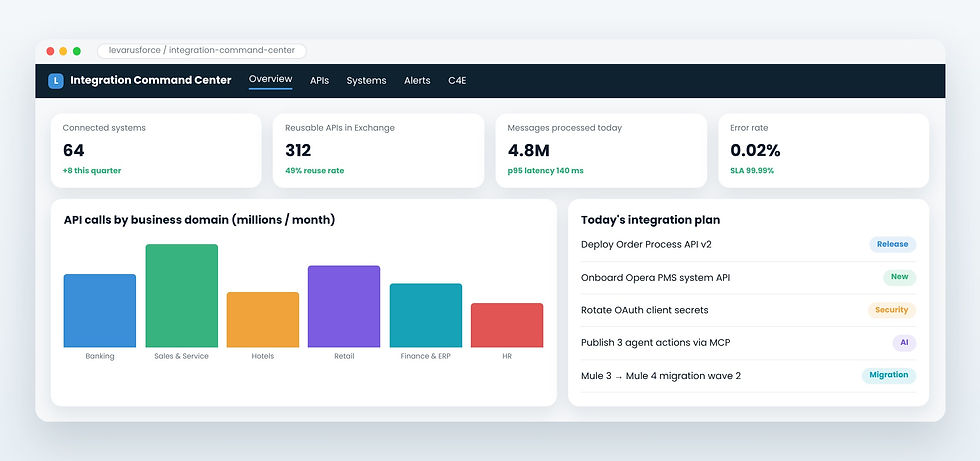The height and width of the screenshot is (461, 980).
Task: Click the SLA 99.99% label
Action: (x=752, y=171)
